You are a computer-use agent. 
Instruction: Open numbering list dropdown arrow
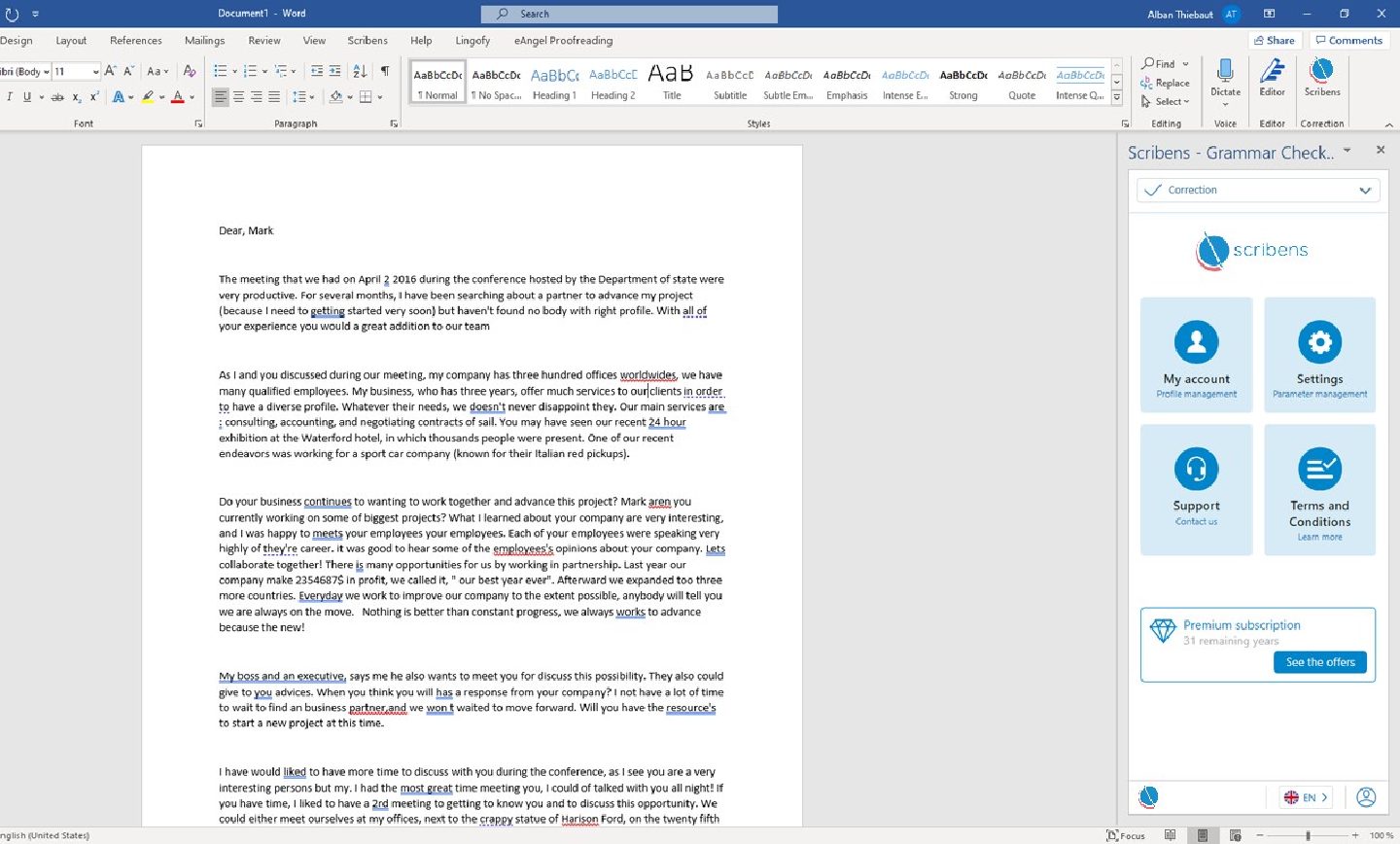(x=264, y=71)
